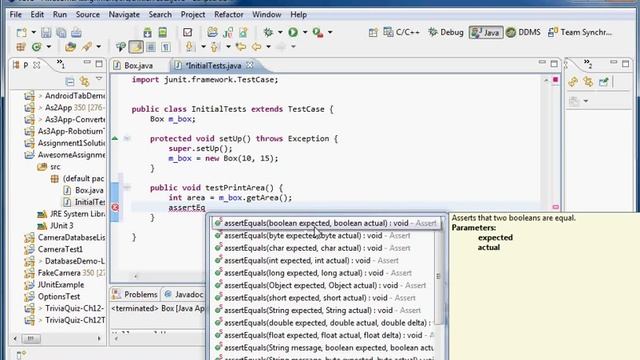640x360 pixels.
Task: Click the Last Edit Location icon
Action: (x=241, y=47)
